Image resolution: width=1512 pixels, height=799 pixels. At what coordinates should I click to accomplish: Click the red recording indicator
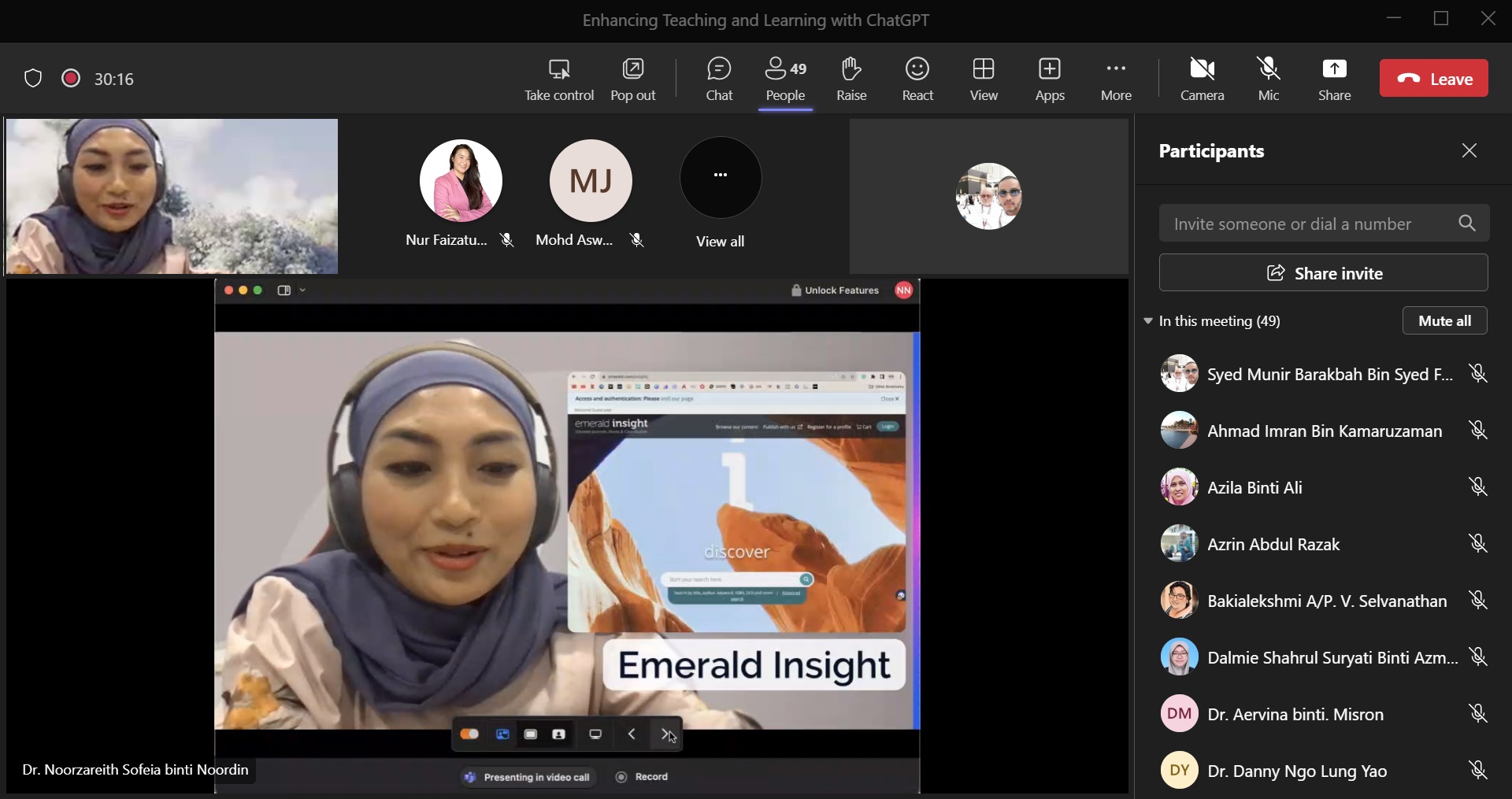(x=71, y=78)
